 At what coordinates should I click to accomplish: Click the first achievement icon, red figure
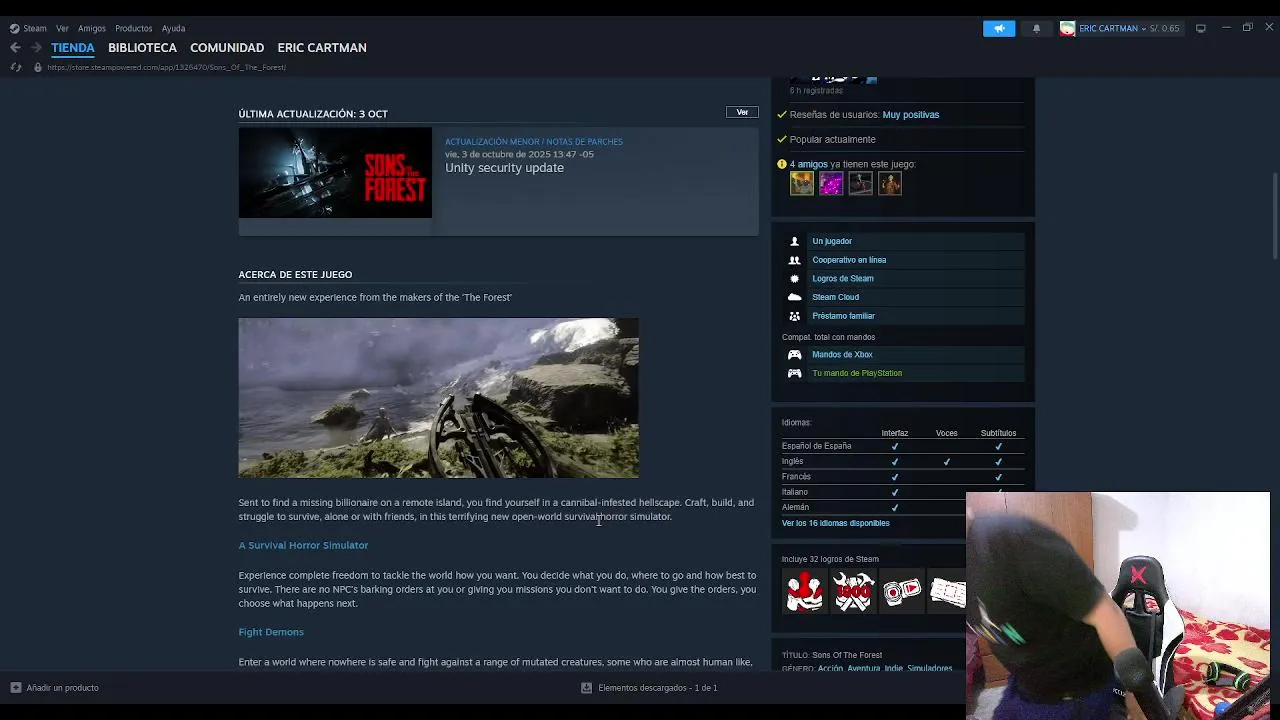(805, 591)
